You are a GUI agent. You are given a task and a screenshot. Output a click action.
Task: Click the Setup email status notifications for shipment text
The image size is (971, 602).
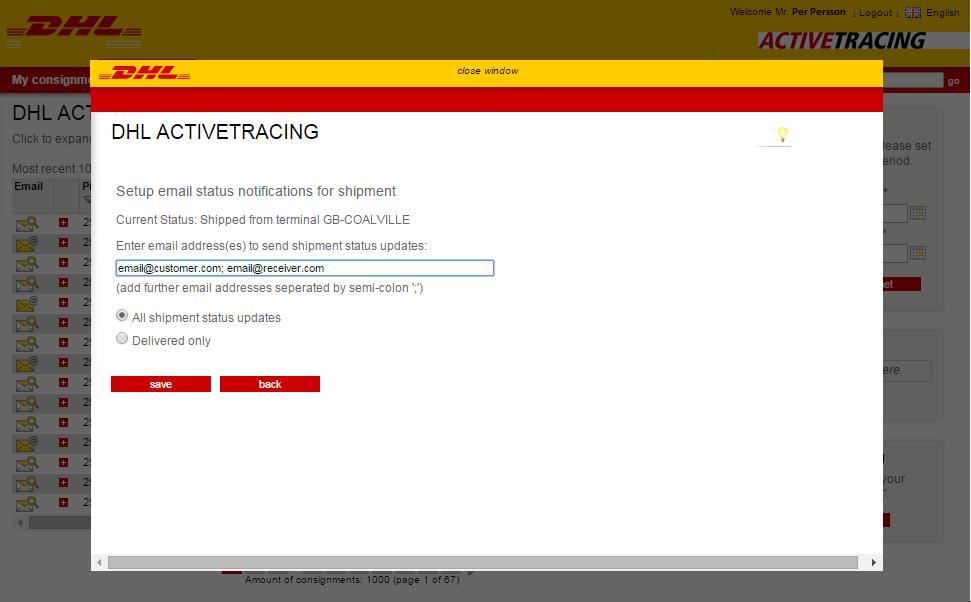tap(256, 191)
